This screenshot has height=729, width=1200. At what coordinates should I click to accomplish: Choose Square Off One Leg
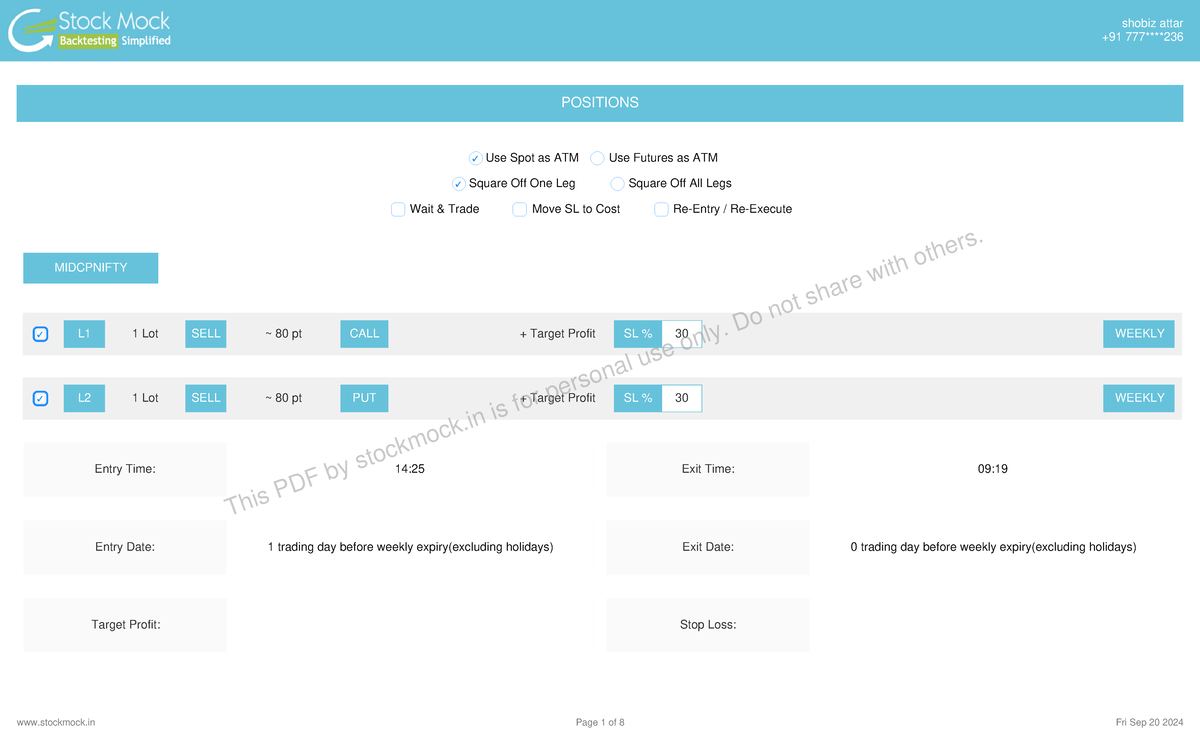[x=459, y=184]
